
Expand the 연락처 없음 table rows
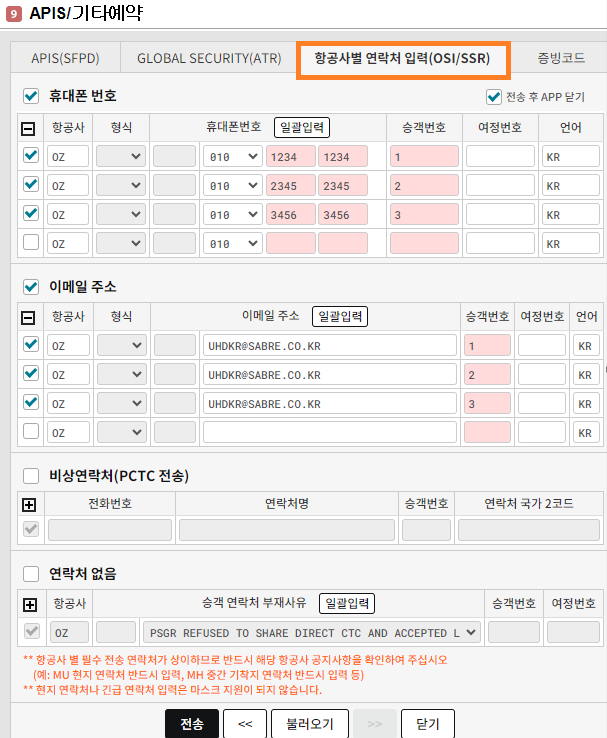coord(30,604)
